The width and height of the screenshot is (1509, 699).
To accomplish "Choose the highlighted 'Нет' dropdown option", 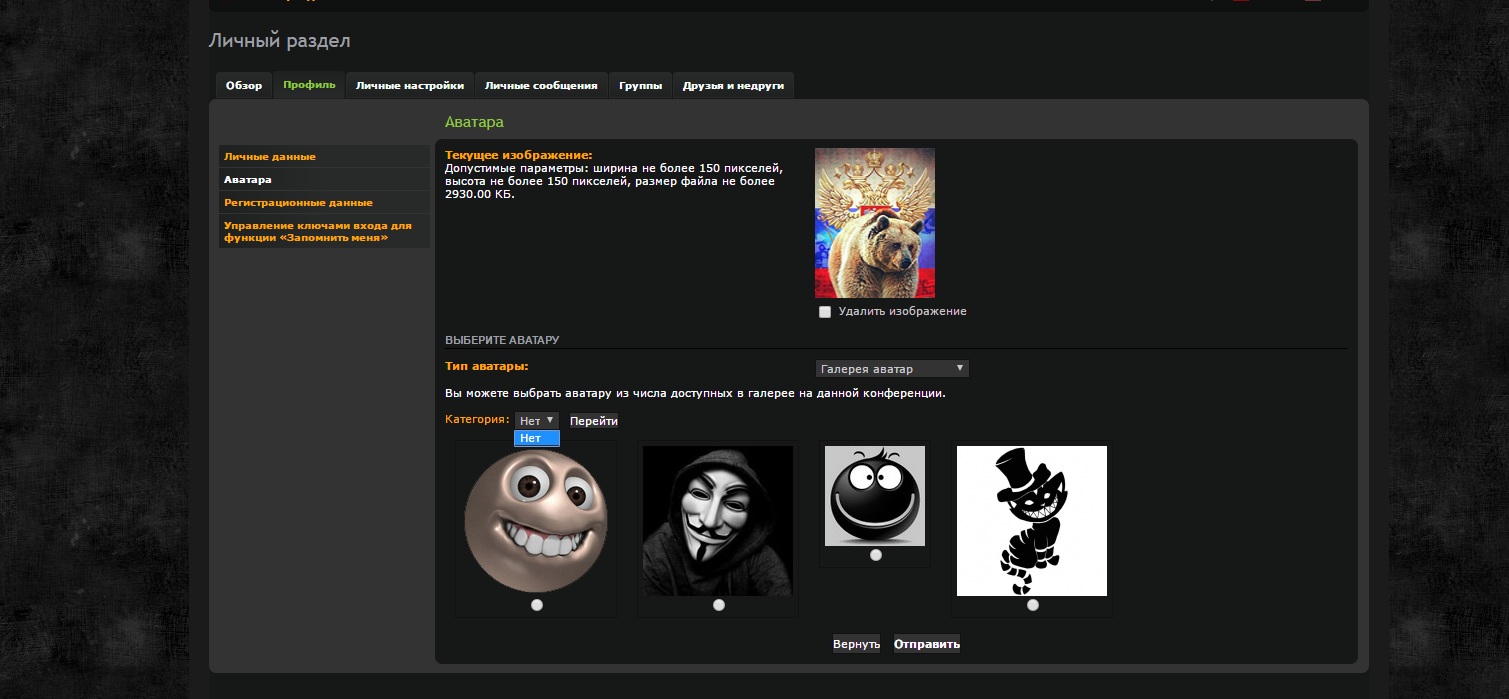I will pos(536,438).
